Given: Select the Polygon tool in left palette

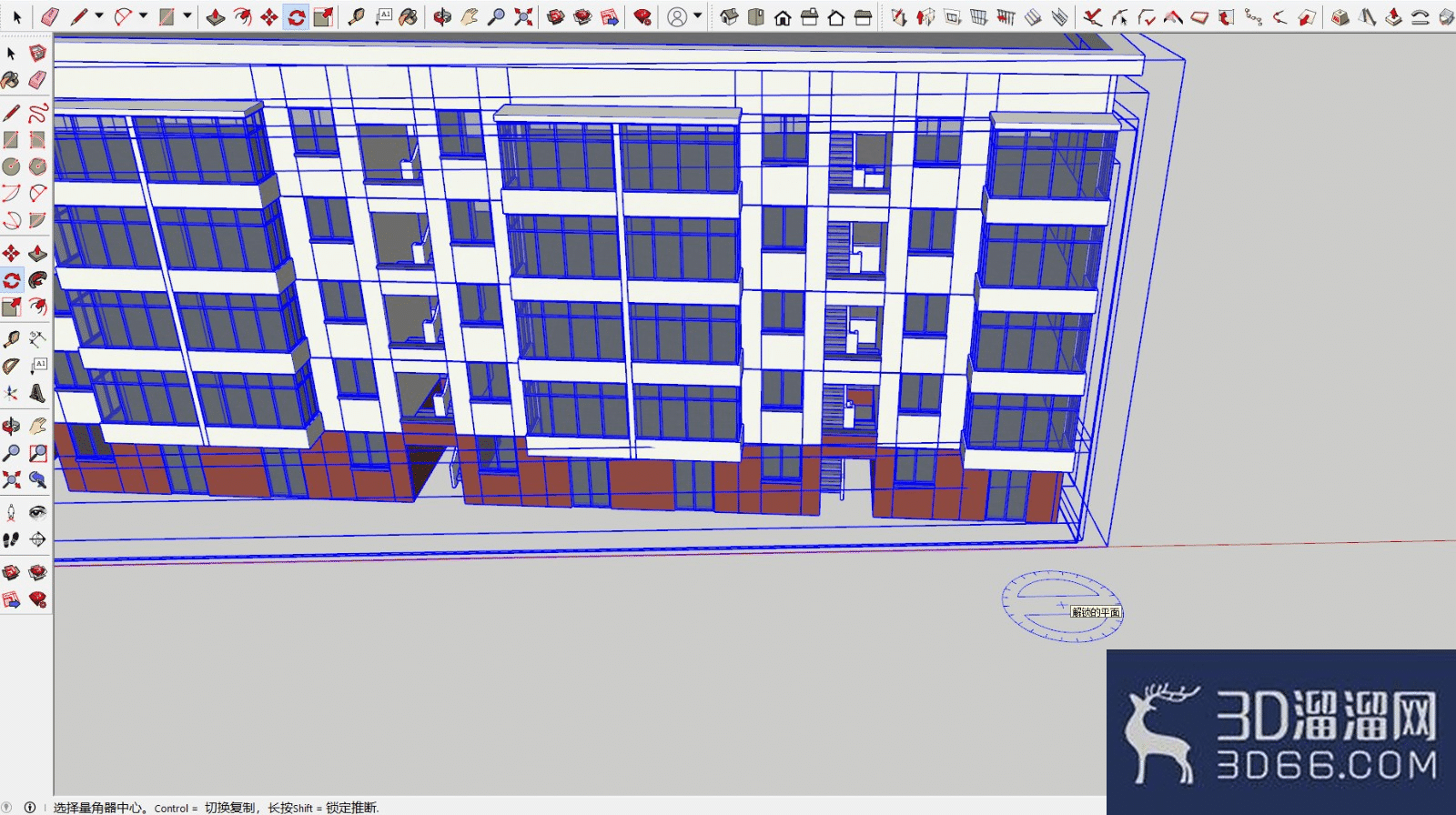Looking at the screenshot, I should click(x=37, y=166).
